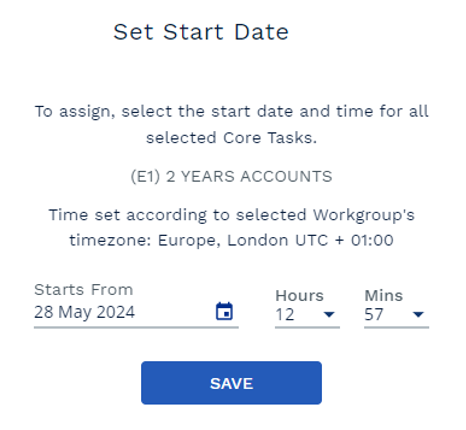Viewport: 466px width, 430px height.
Task: Click the SAVE button
Action: 231,383
